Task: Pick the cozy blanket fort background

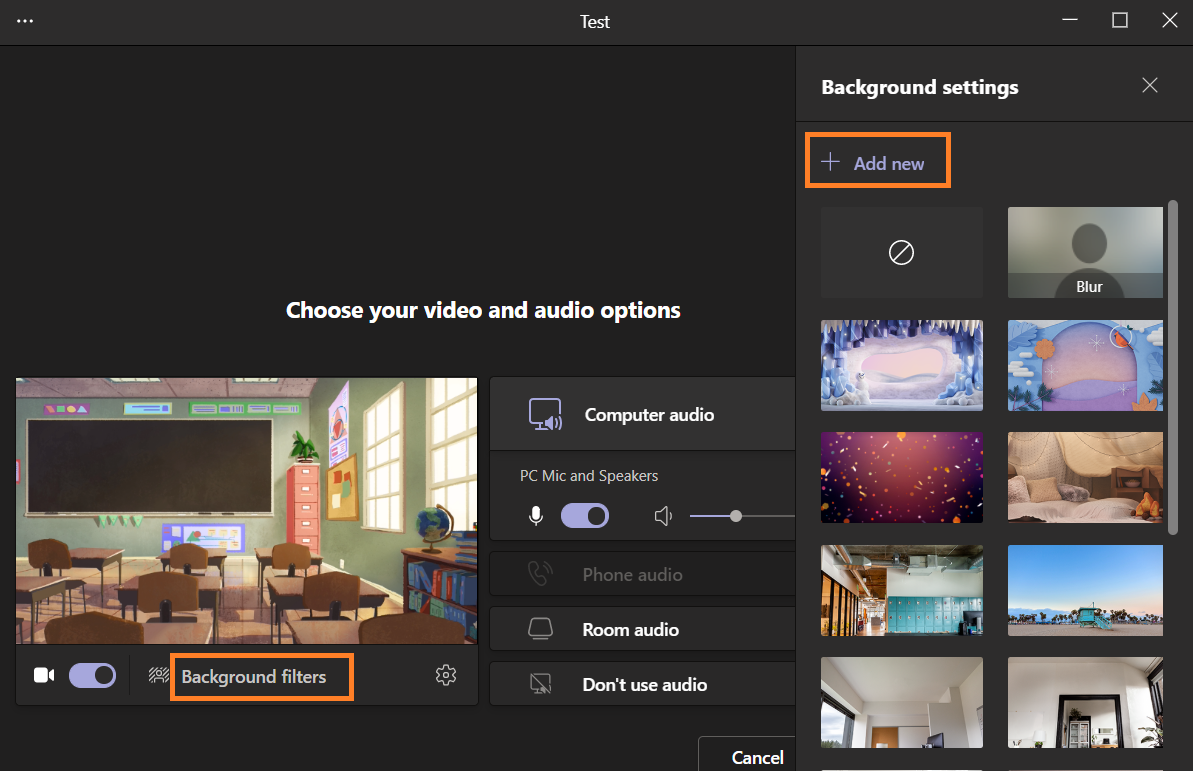Action: (1085, 477)
